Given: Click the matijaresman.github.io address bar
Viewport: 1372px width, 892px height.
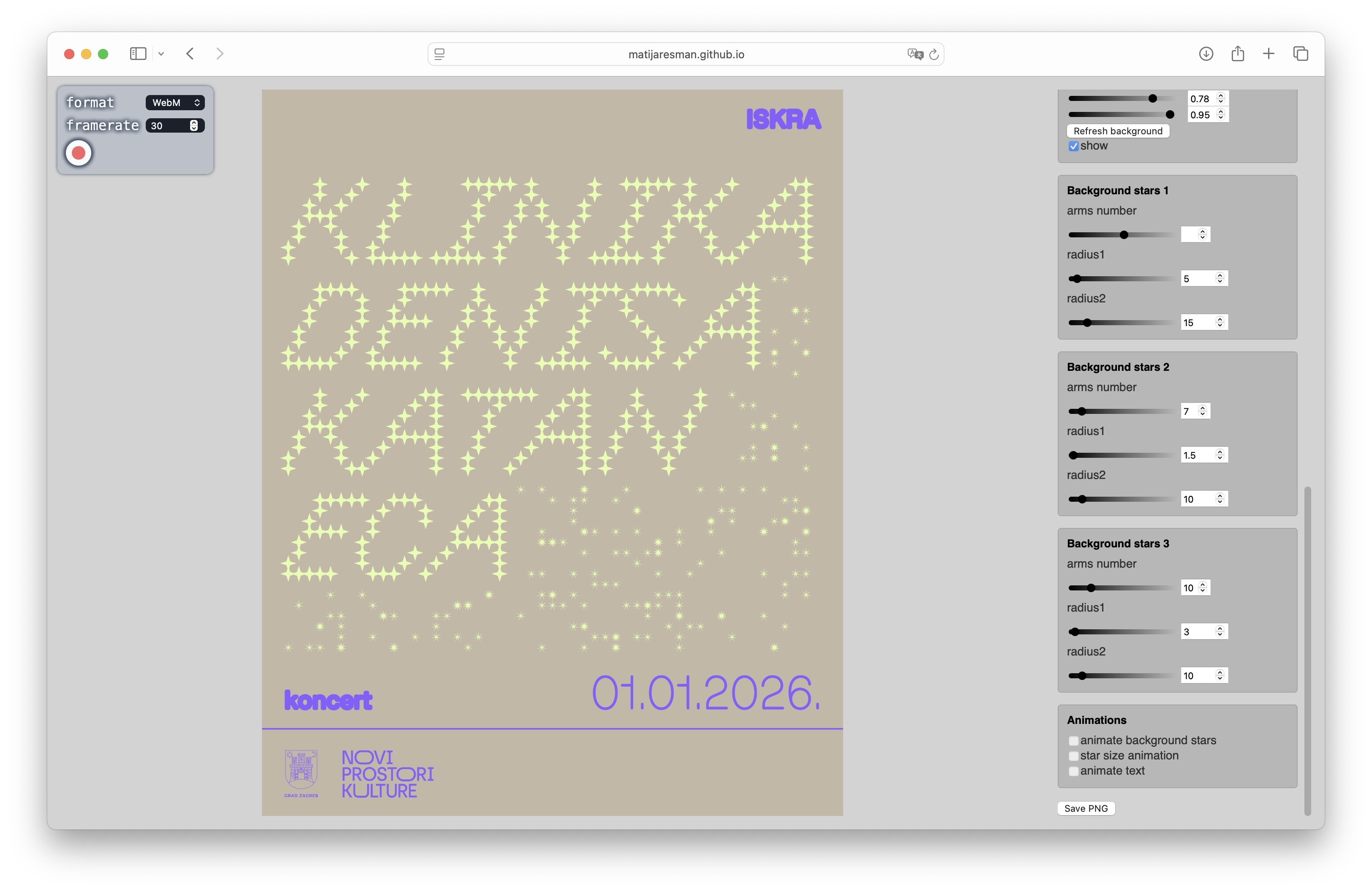Looking at the screenshot, I should [686, 54].
